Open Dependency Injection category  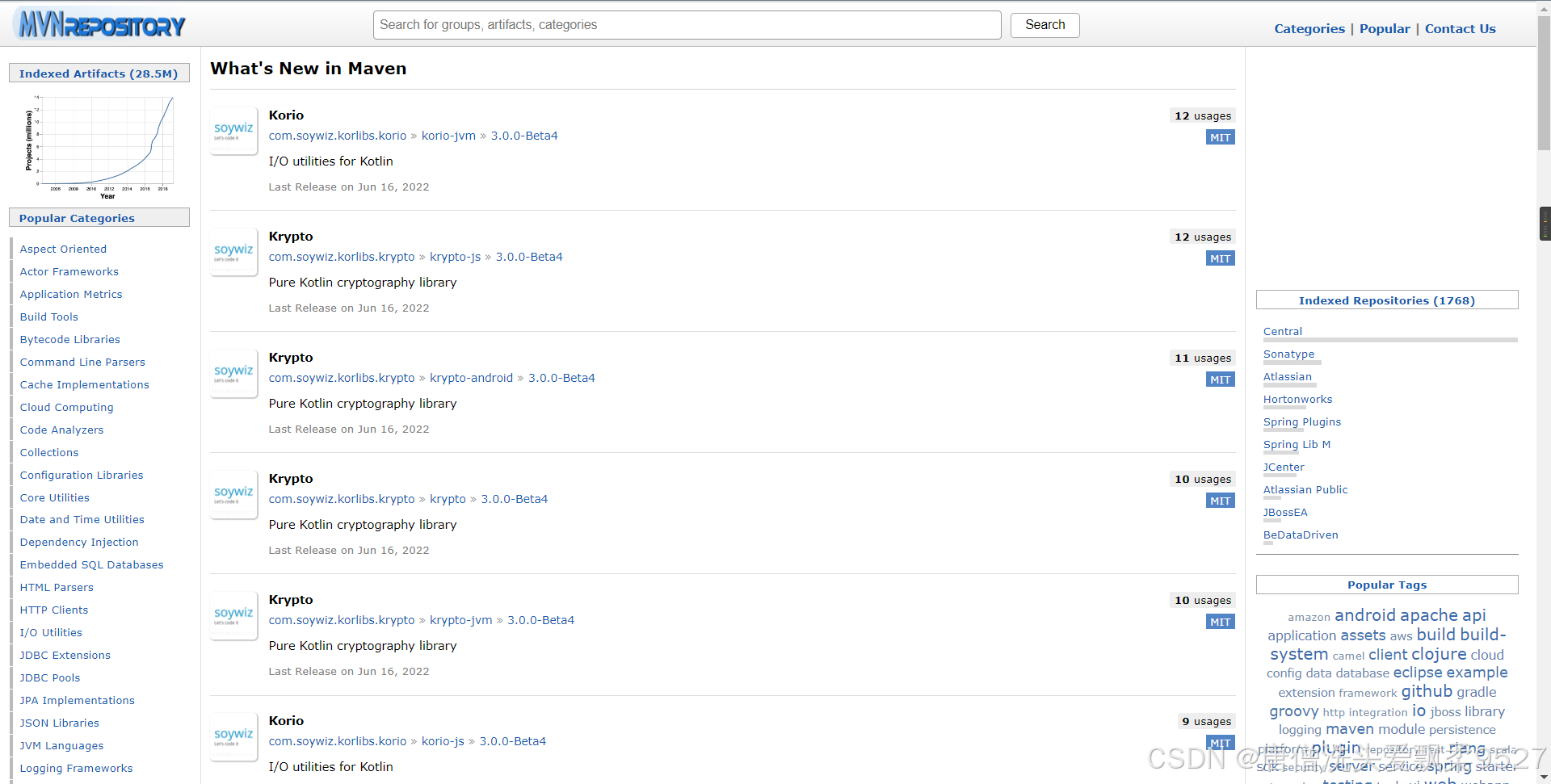point(79,543)
